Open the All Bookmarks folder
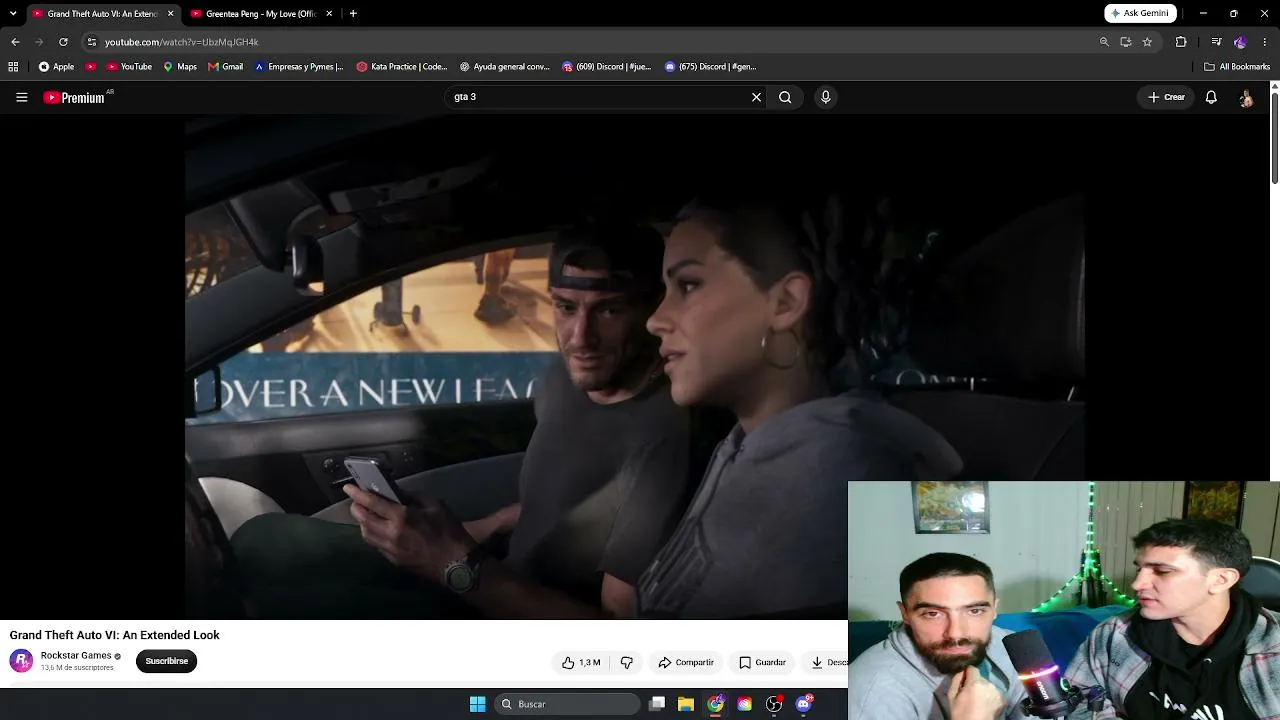 pos(1237,67)
